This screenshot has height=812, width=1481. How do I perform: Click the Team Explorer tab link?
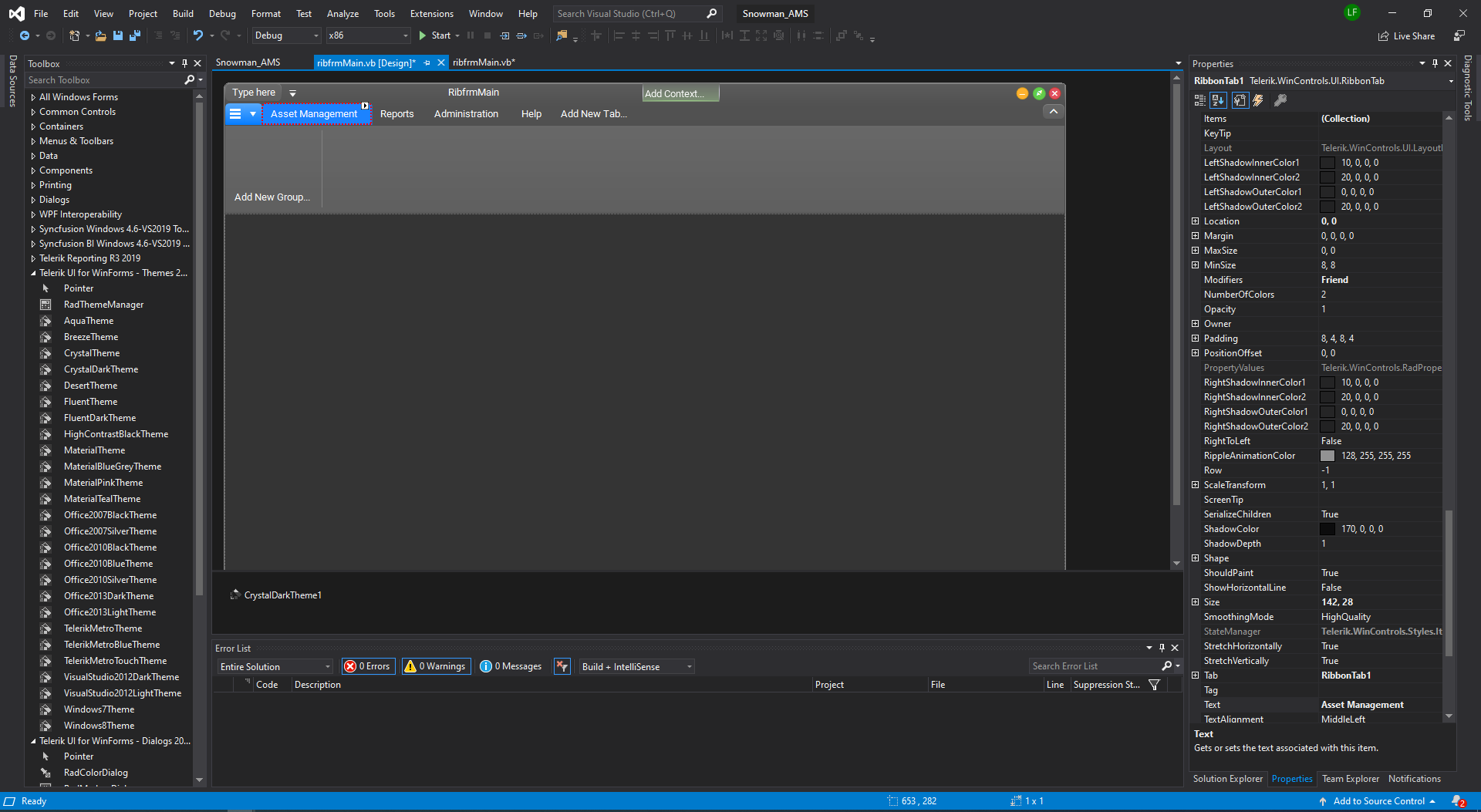click(1350, 779)
